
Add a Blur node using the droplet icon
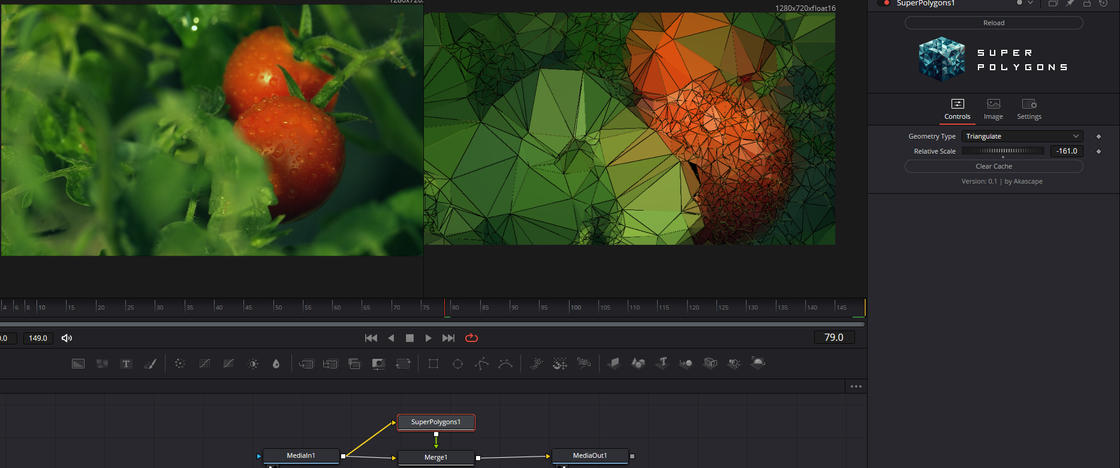(276, 364)
